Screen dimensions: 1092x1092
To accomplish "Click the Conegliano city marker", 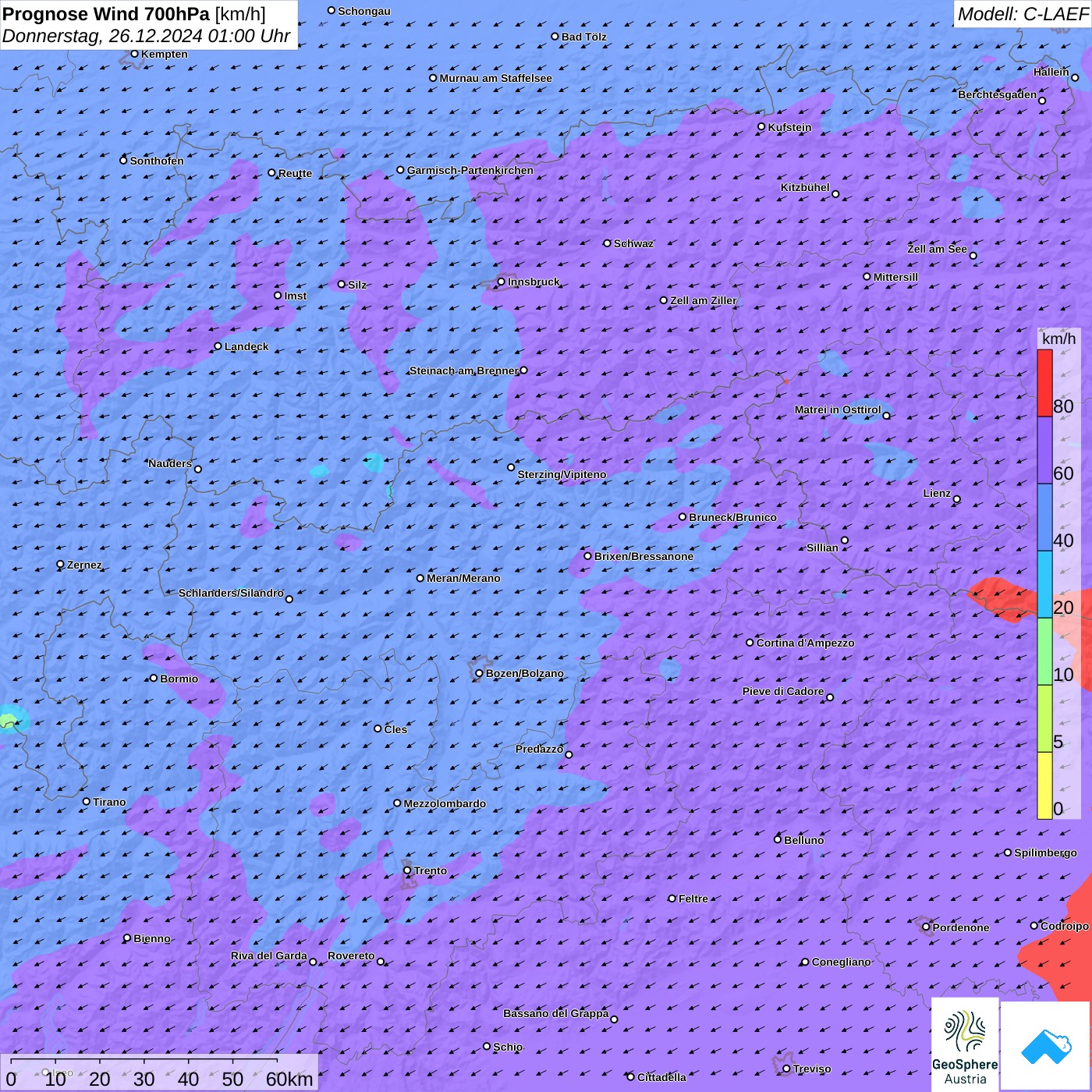I will coord(806,963).
